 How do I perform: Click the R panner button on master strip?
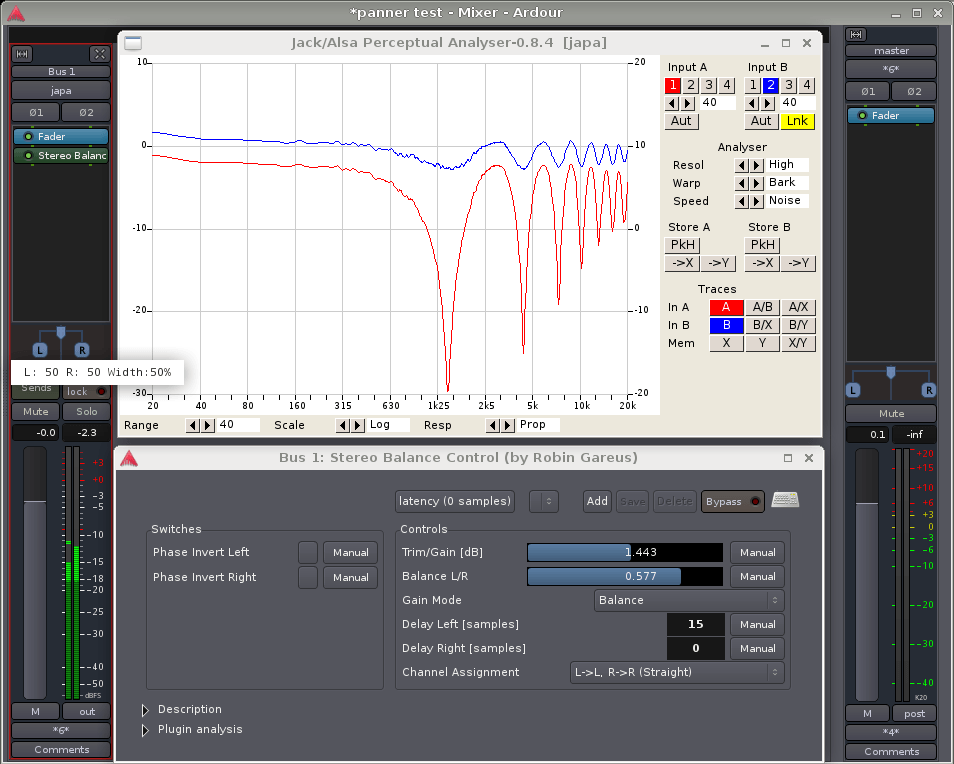tap(928, 390)
